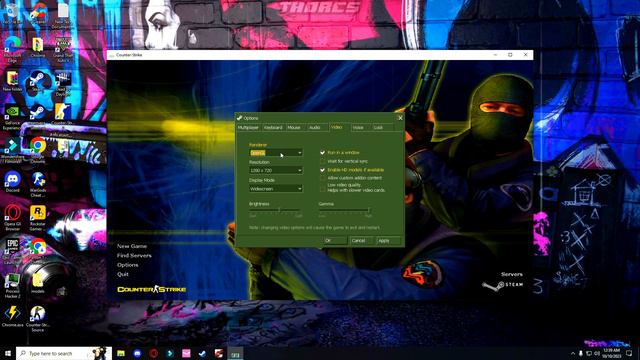Close the Options dialog with X
The image size is (640, 360).
400,118
